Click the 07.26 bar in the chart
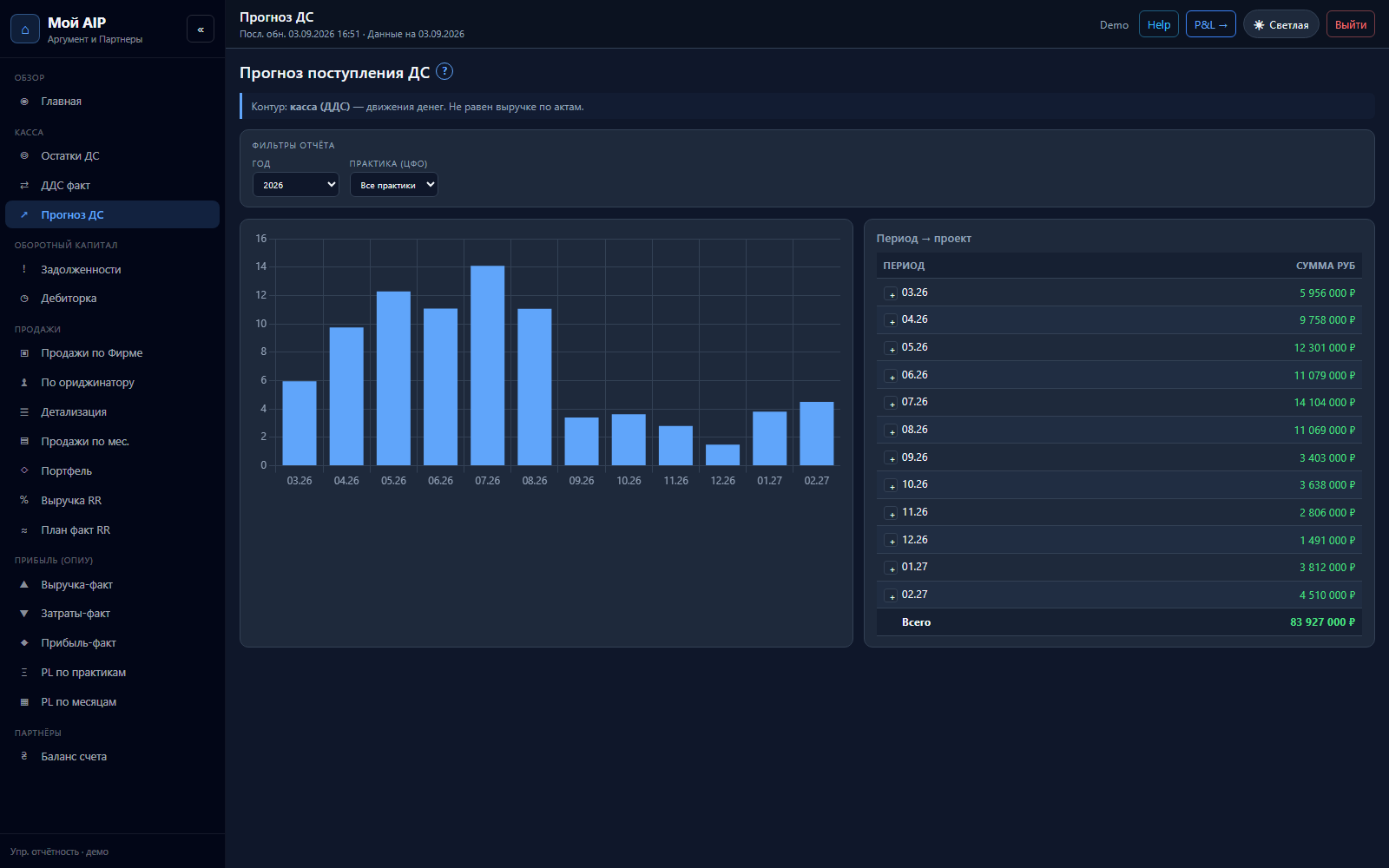The image size is (1389, 868). [488, 365]
